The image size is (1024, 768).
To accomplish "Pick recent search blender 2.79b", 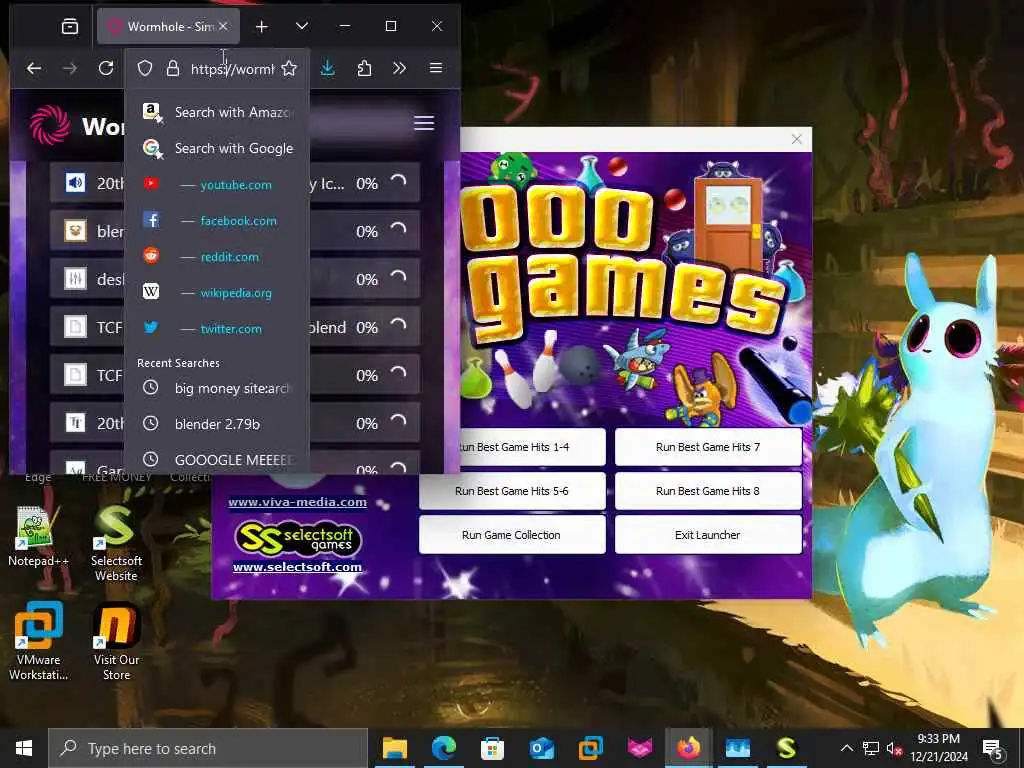I will [217, 424].
